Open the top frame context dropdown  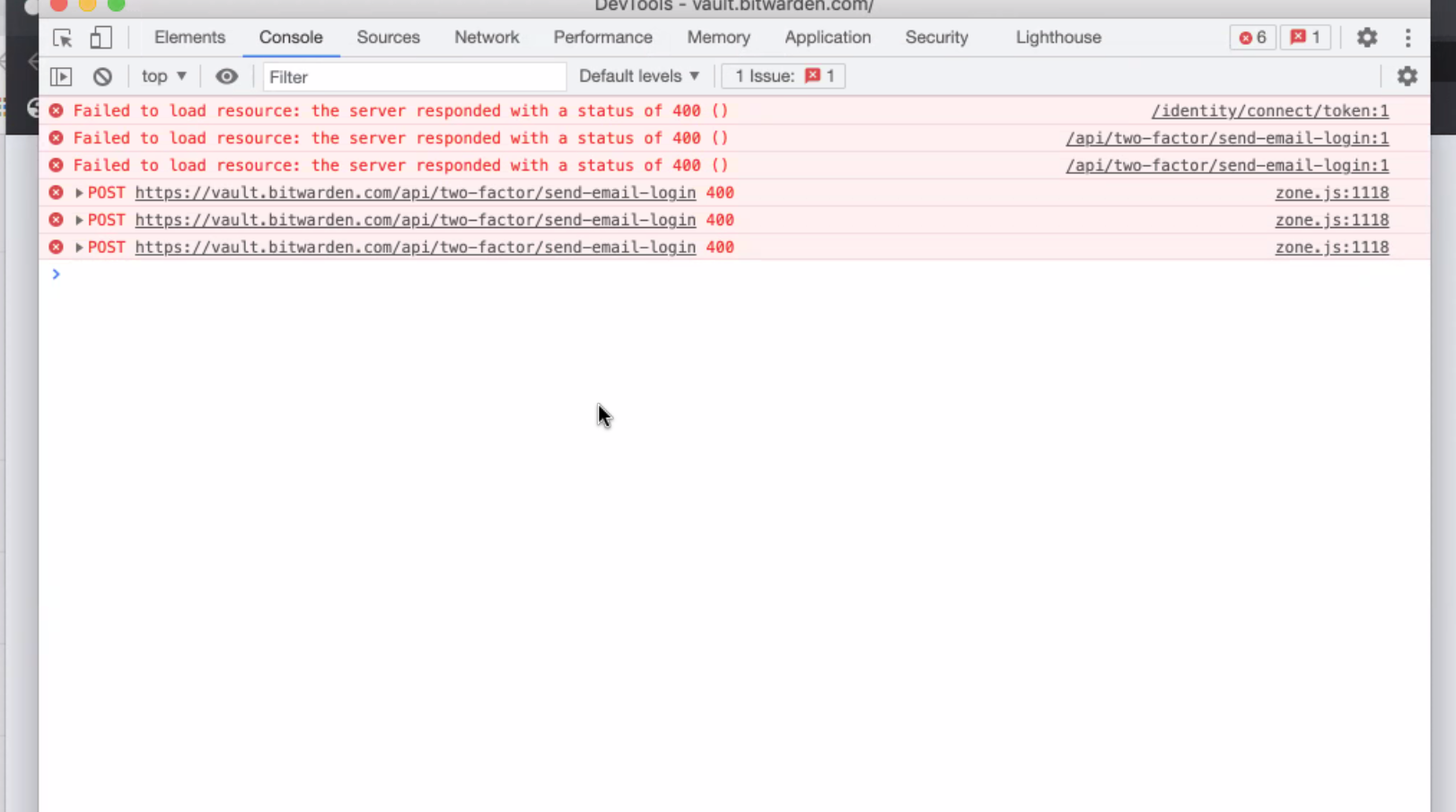[163, 76]
